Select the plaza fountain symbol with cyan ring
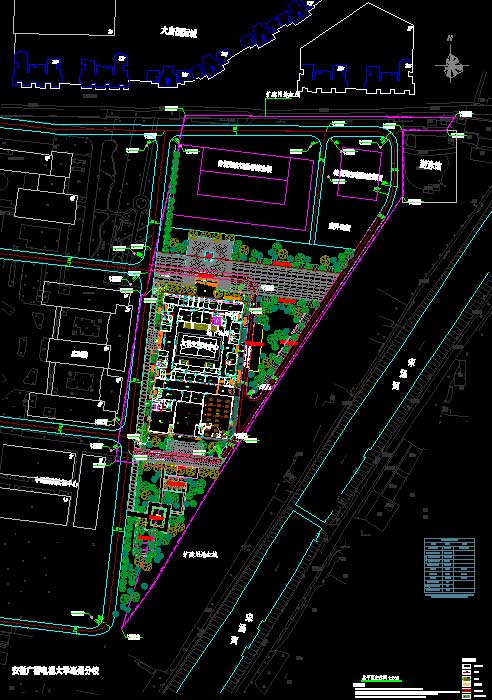The height and width of the screenshot is (700, 492). pyautogui.click(x=209, y=256)
